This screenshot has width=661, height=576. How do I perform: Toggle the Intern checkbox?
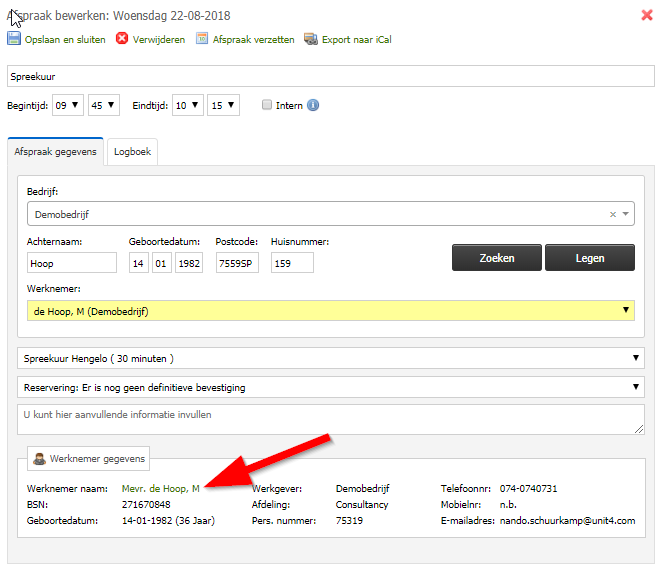coord(267,105)
